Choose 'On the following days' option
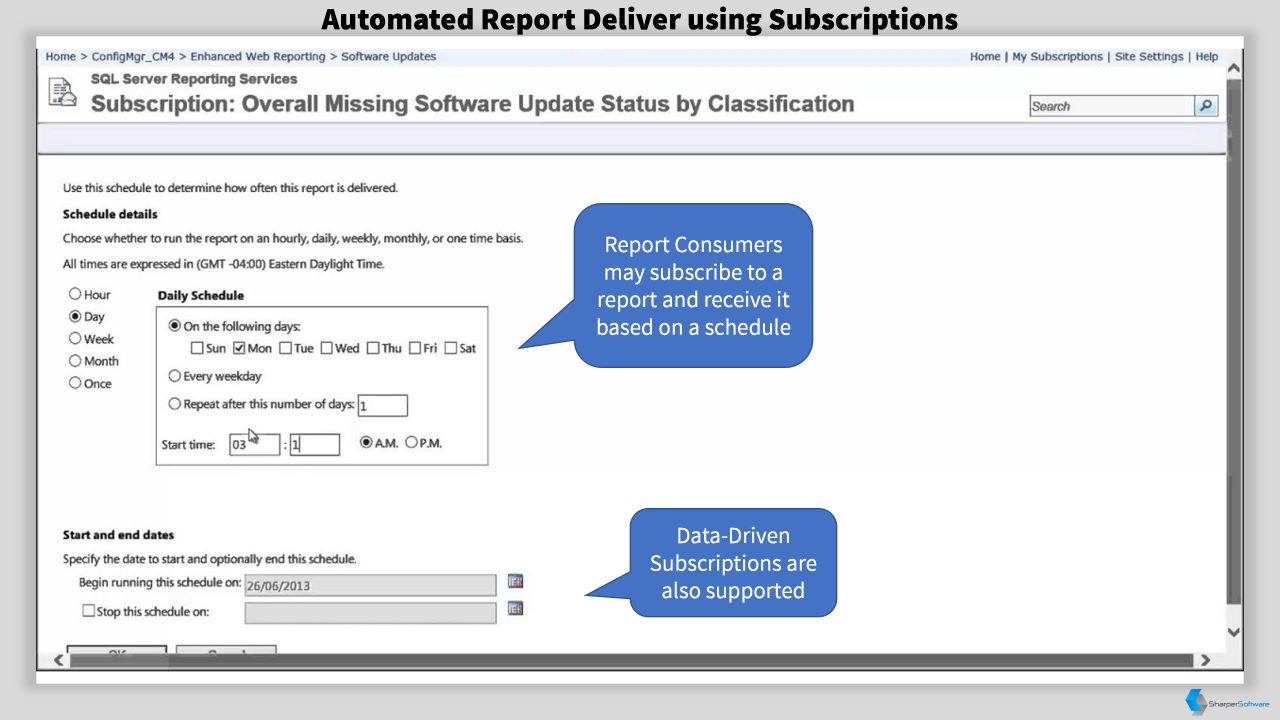This screenshot has width=1280, height=720. point(175,326)
